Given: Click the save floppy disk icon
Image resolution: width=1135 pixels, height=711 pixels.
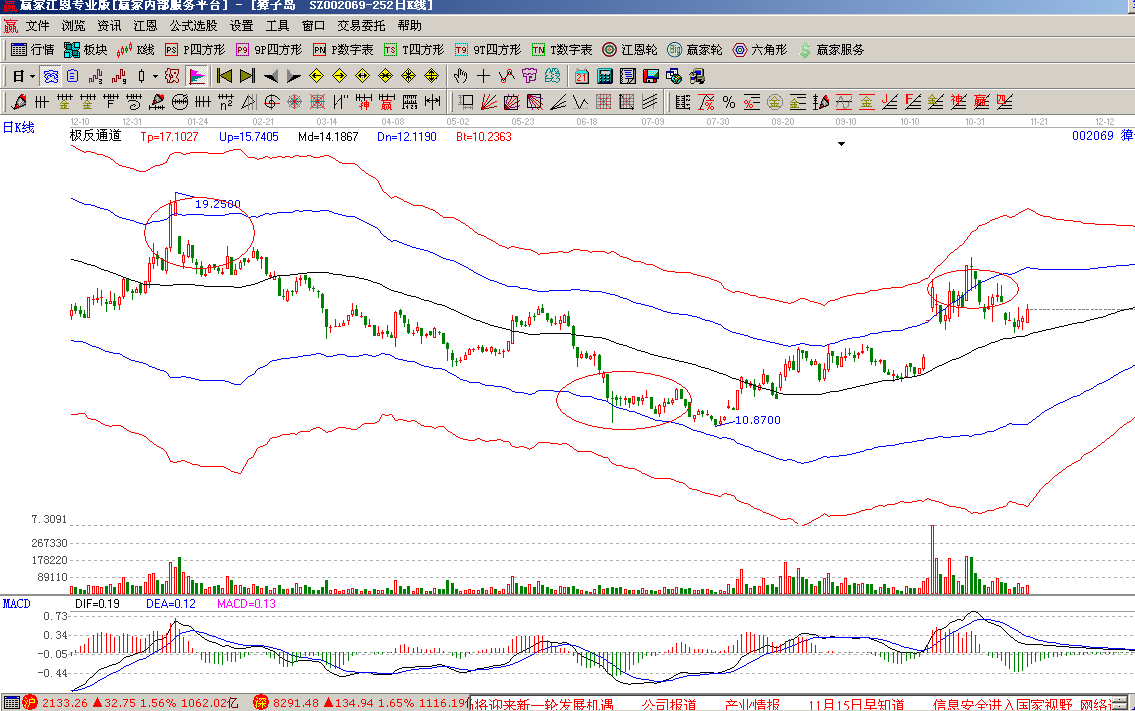Looking at the screenshot, I should [x=651, y=75].
